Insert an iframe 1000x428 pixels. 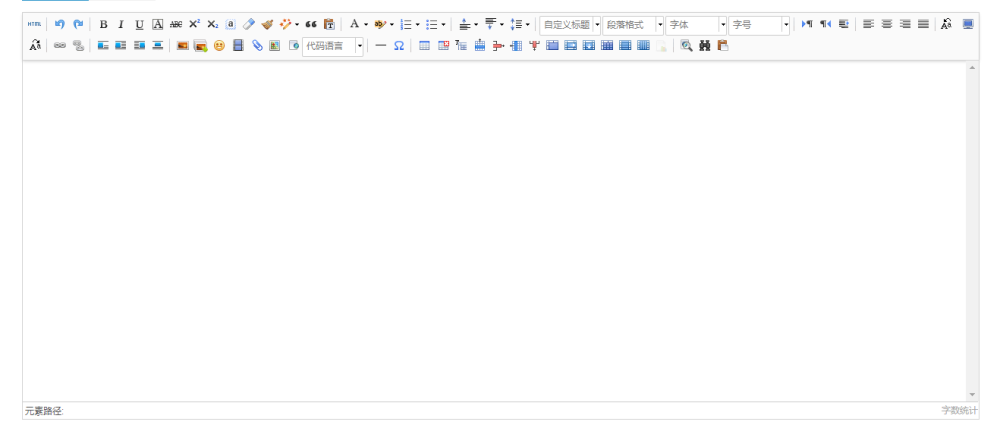pos(293,46)
